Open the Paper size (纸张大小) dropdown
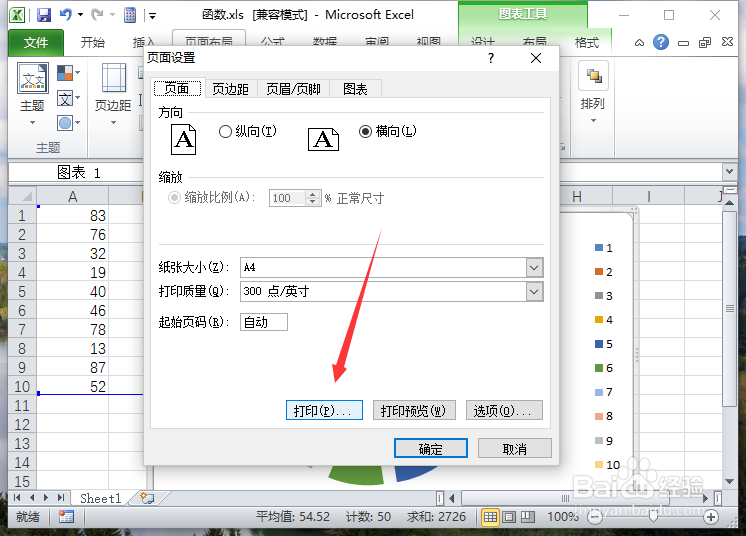The height and width of the screenshot is (536, 746). [534, 268]
